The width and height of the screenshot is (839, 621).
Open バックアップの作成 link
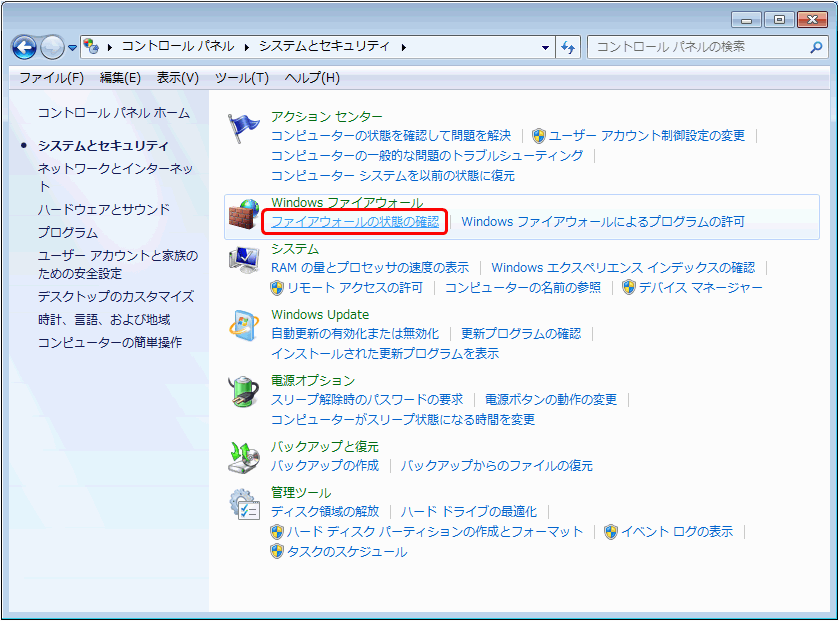pos(325,466)
